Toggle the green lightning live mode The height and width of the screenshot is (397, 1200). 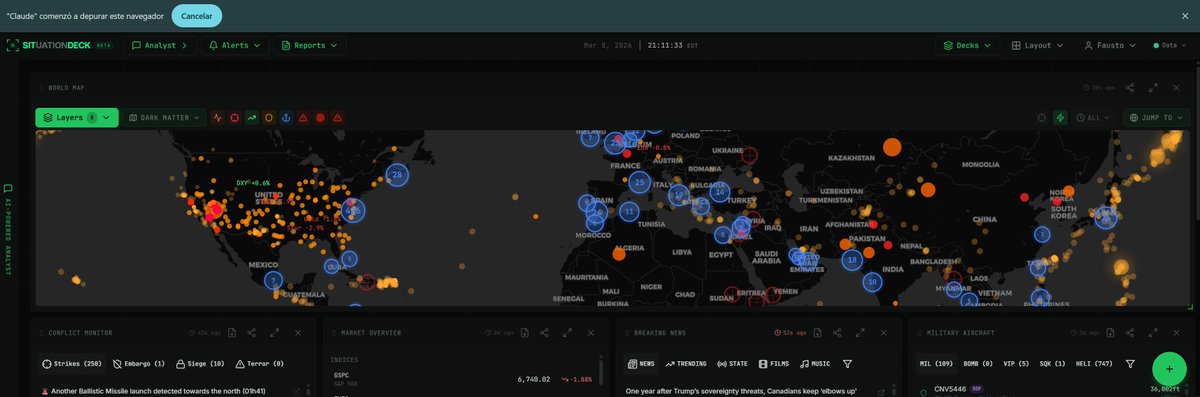coord(1061,118)
